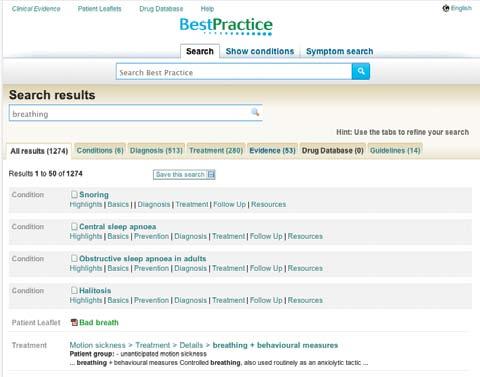Select the Search tab
The image size is (480, 377).
(200, 51)
